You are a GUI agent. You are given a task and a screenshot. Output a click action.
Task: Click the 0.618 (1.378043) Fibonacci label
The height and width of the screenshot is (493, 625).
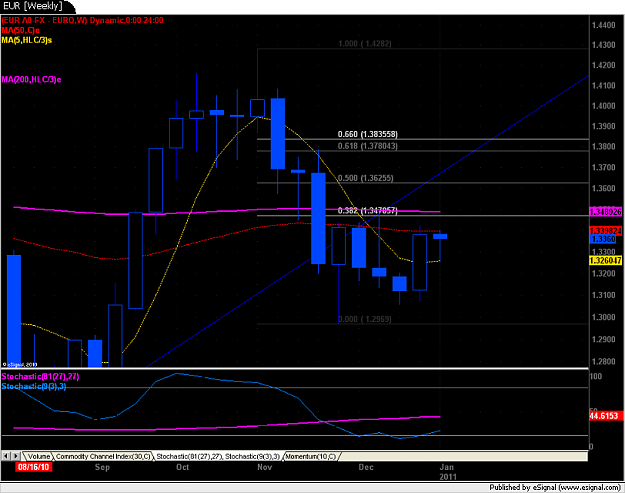(368, 146)
